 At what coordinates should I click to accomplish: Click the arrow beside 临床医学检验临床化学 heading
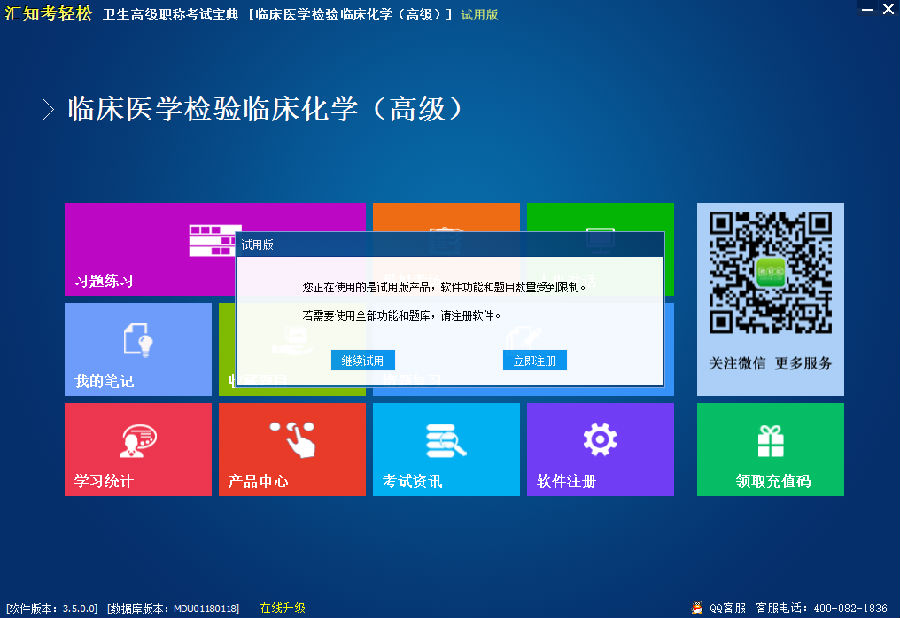click(x=48, y=109)
